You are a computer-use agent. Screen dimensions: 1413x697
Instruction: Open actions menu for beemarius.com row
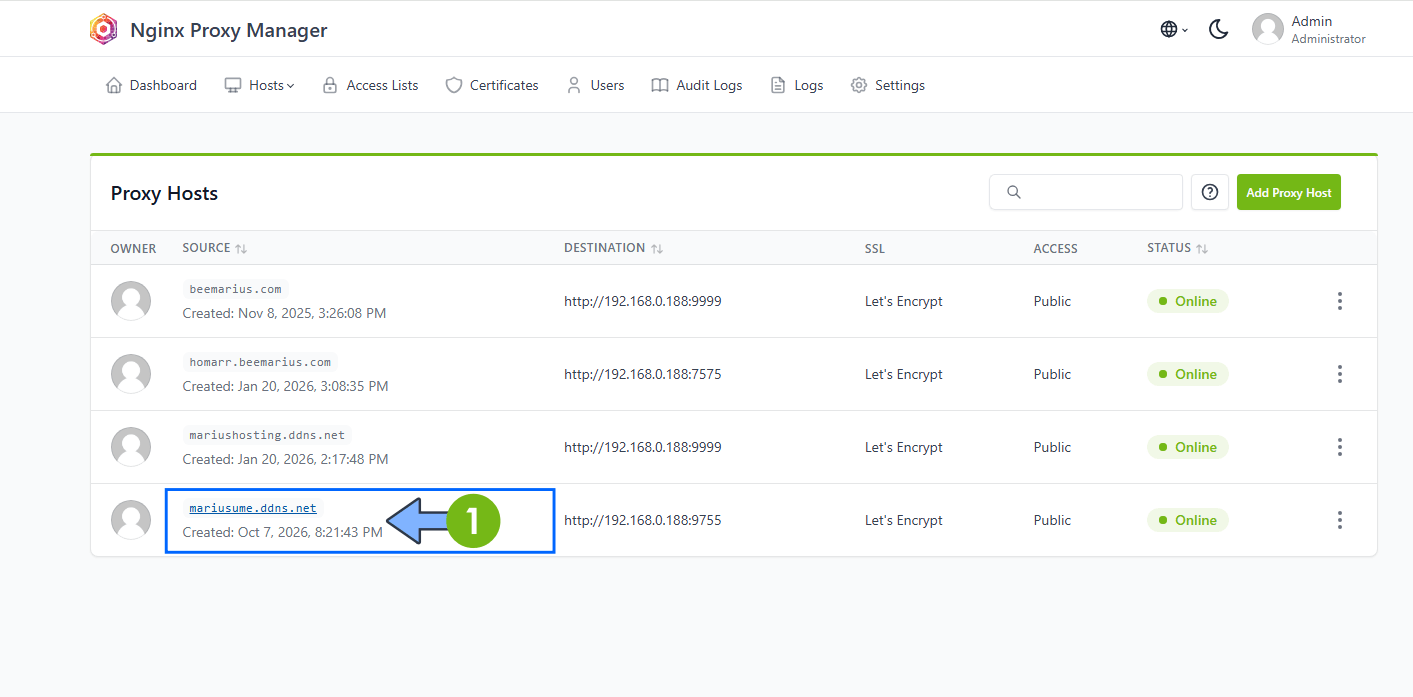1339,301
